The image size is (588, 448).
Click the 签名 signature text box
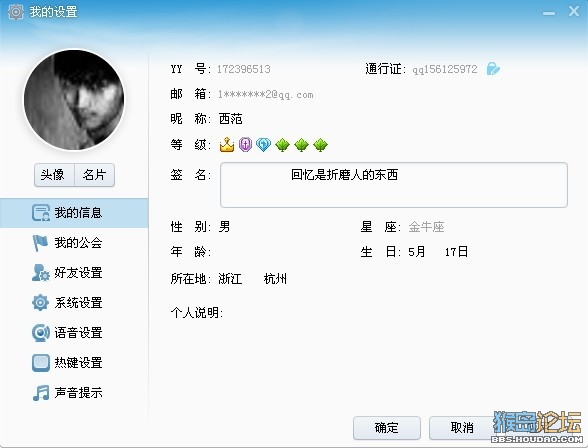click(394, 185)
